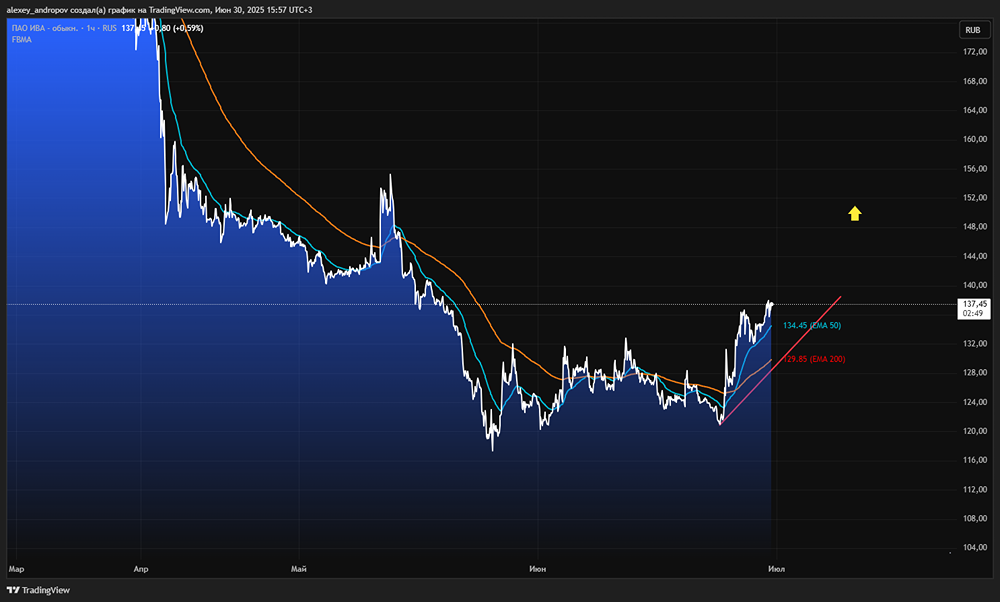Click the Июл label on time axis
The image size is (1000, 602).
click(x=776, y=569)
